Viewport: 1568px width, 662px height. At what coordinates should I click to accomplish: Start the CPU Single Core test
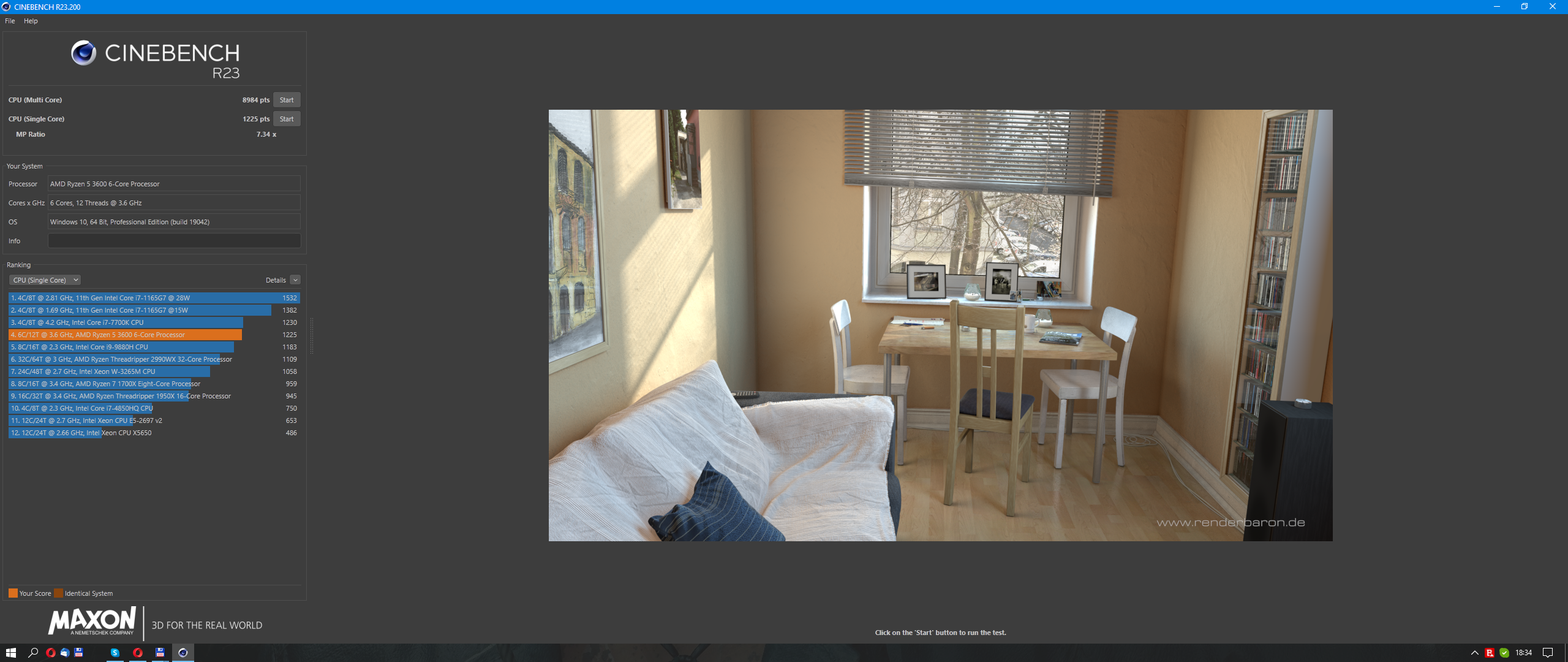286,119
